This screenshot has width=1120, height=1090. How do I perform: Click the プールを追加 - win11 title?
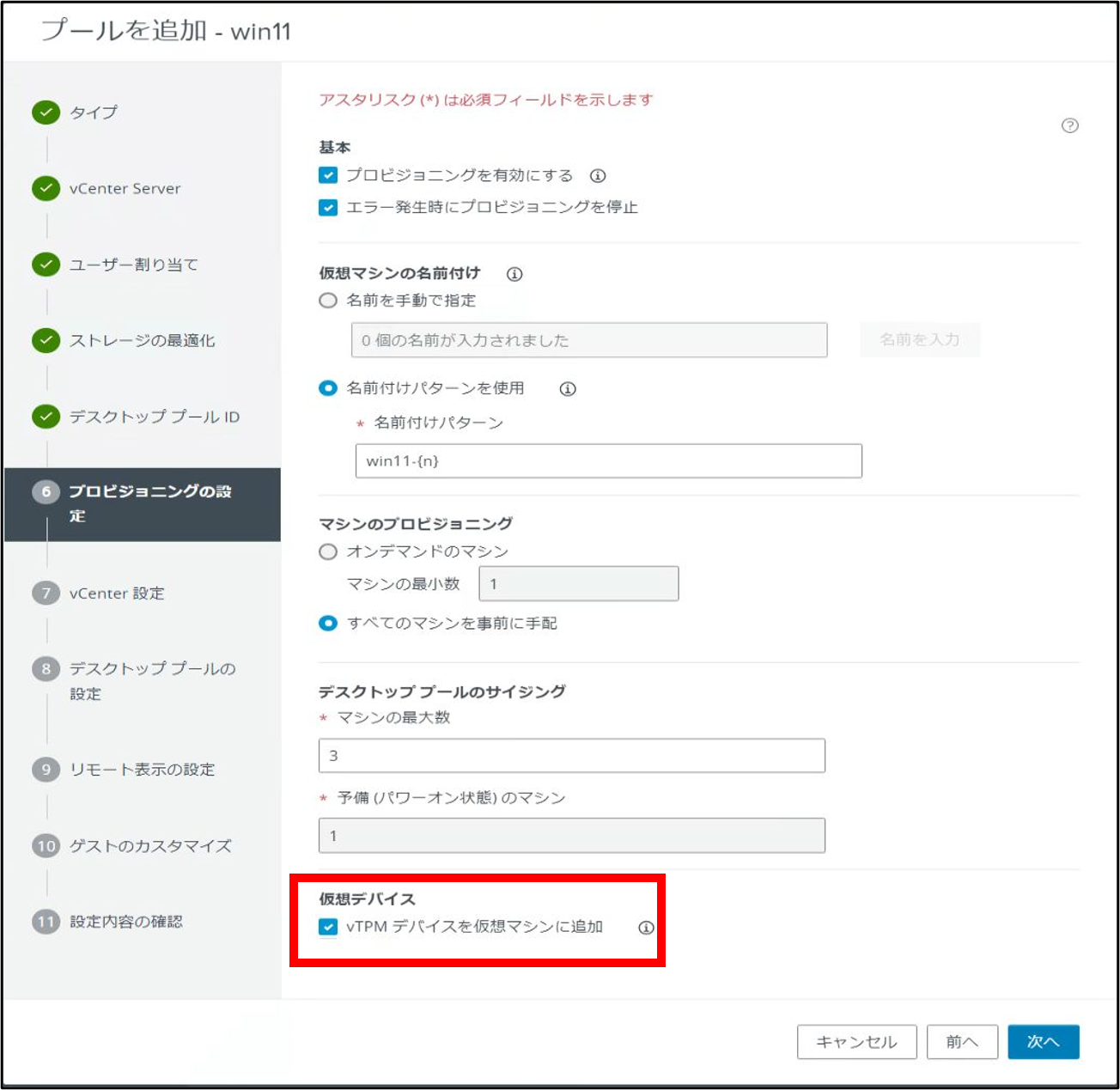(167, 31)
